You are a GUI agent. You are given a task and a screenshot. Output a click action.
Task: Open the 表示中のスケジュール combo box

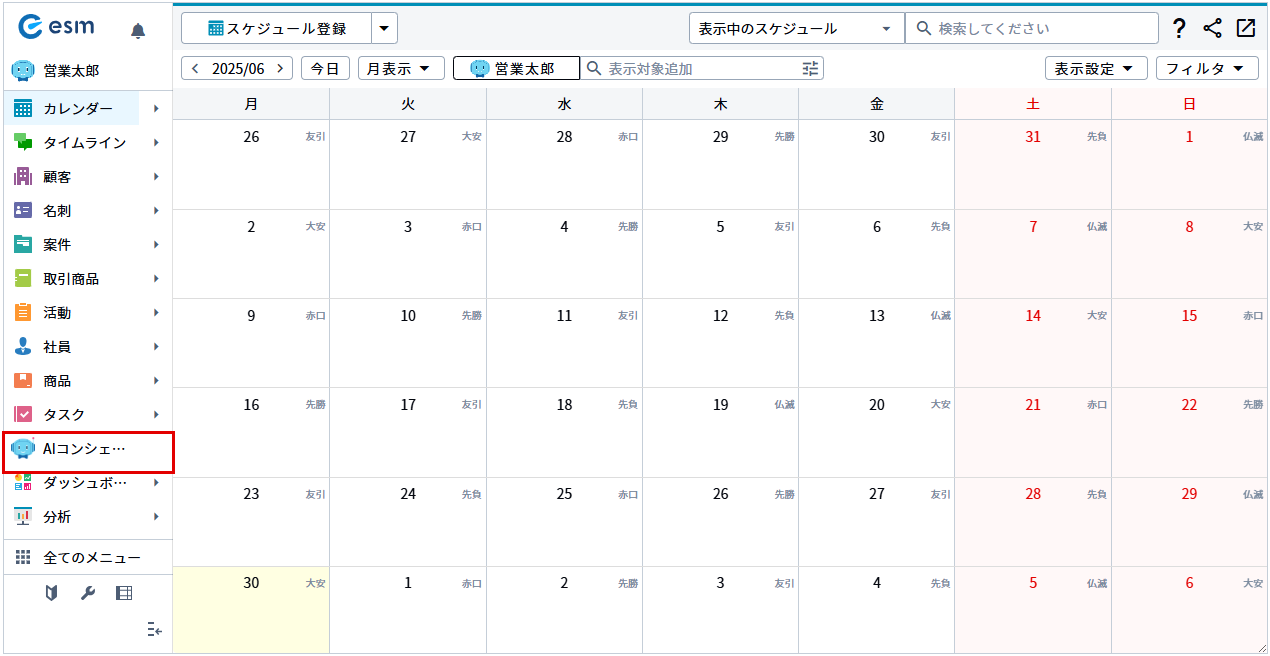tap(796, 29)
